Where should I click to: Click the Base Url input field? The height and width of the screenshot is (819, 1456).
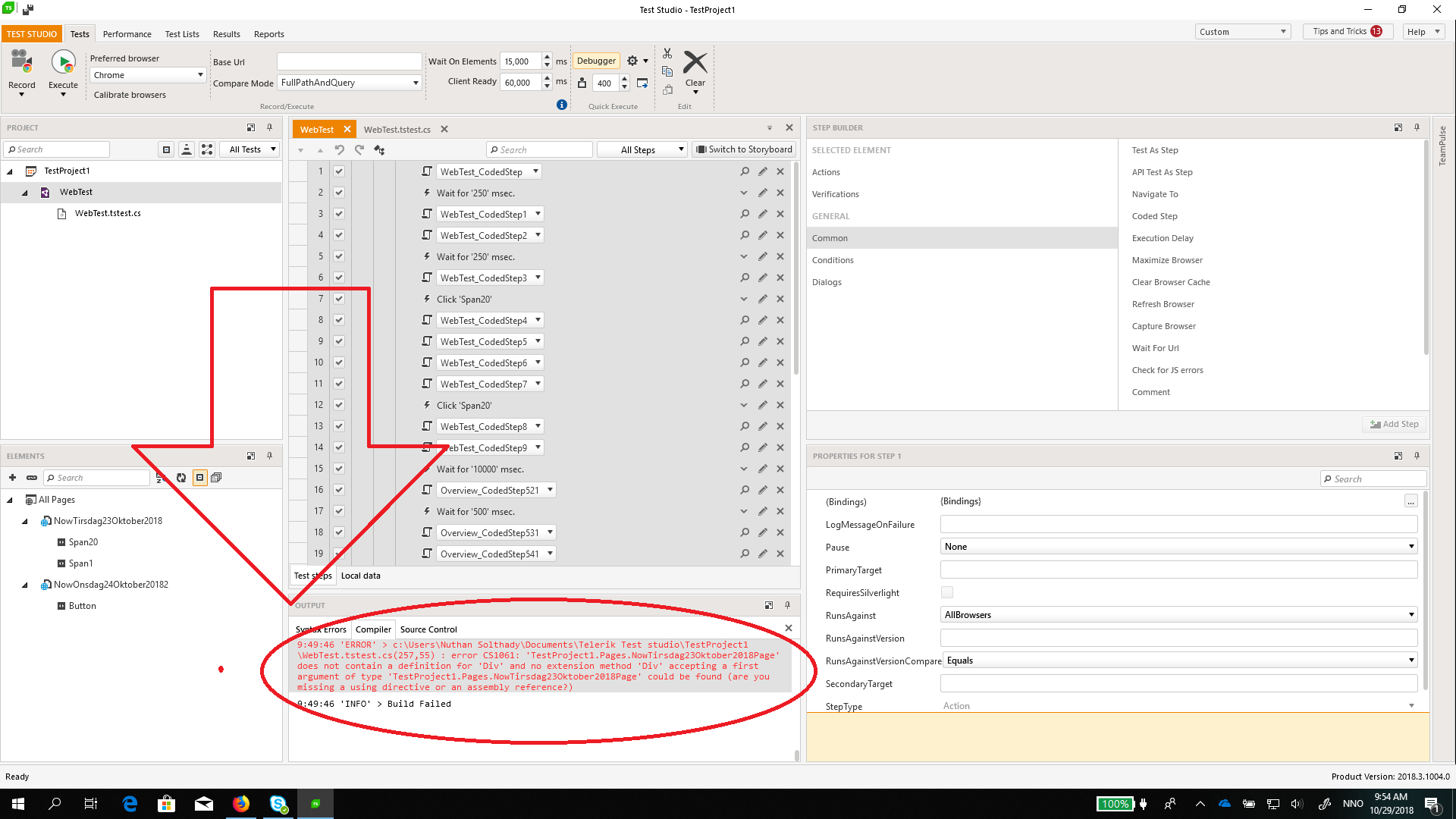[349, 61]
